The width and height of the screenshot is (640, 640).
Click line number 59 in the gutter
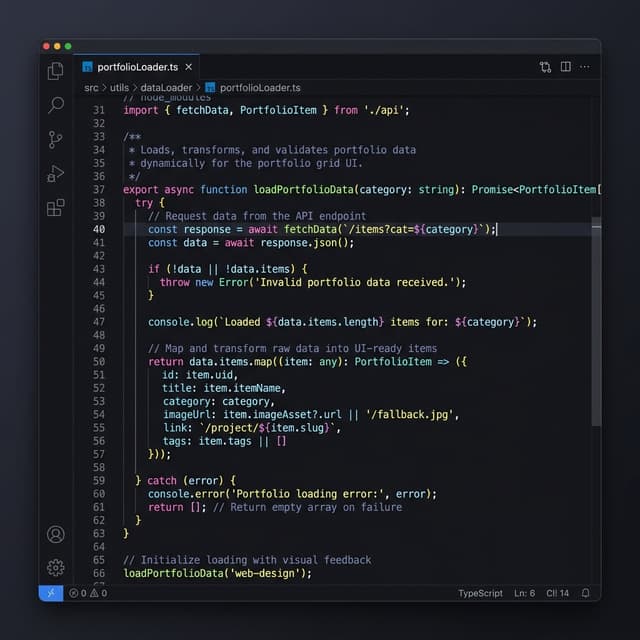pyautogui.click(x=99, y=481)
